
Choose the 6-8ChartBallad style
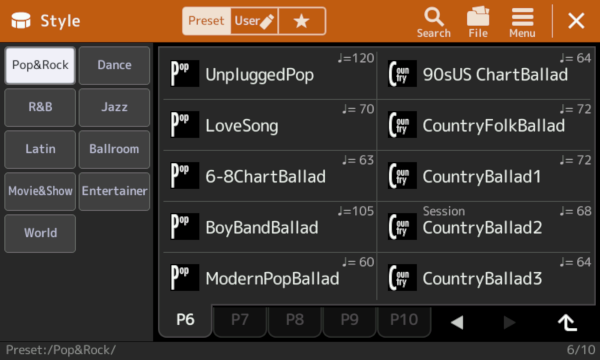click(270, 176)
